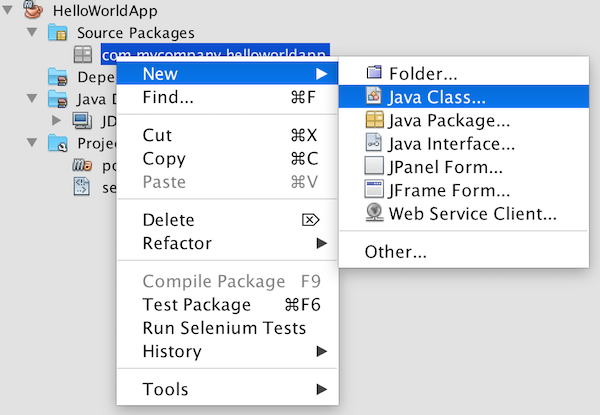Choose Delete in the context menu

point(168,220)
